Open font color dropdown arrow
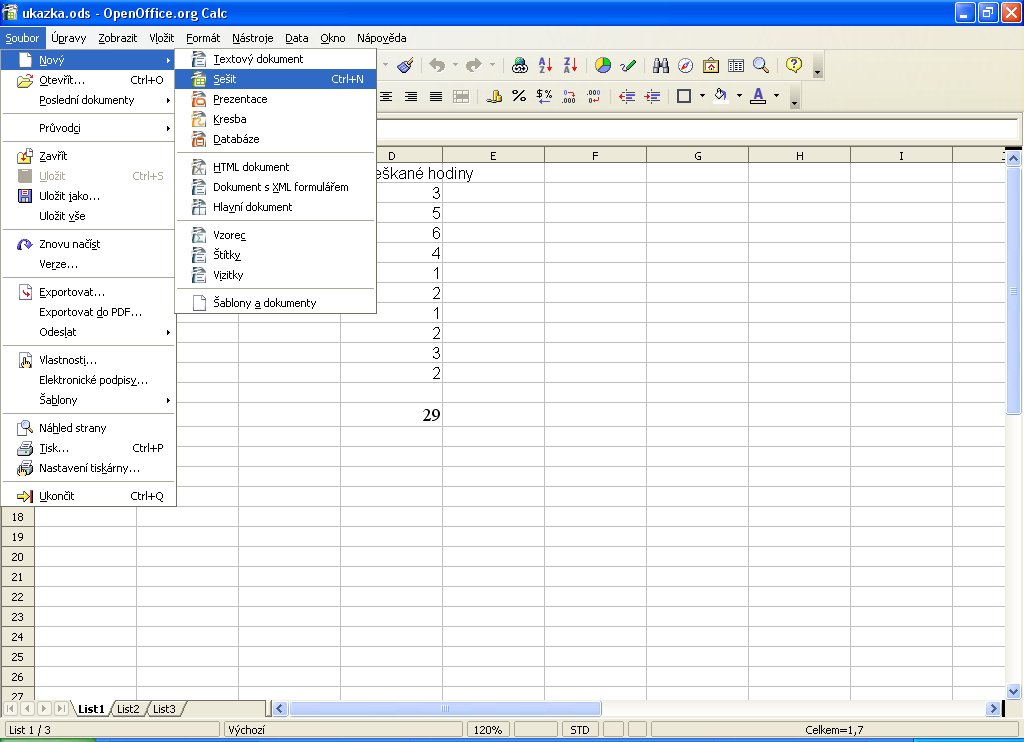The width and height of the screenshot is (1024, 742). coord(776,96)
